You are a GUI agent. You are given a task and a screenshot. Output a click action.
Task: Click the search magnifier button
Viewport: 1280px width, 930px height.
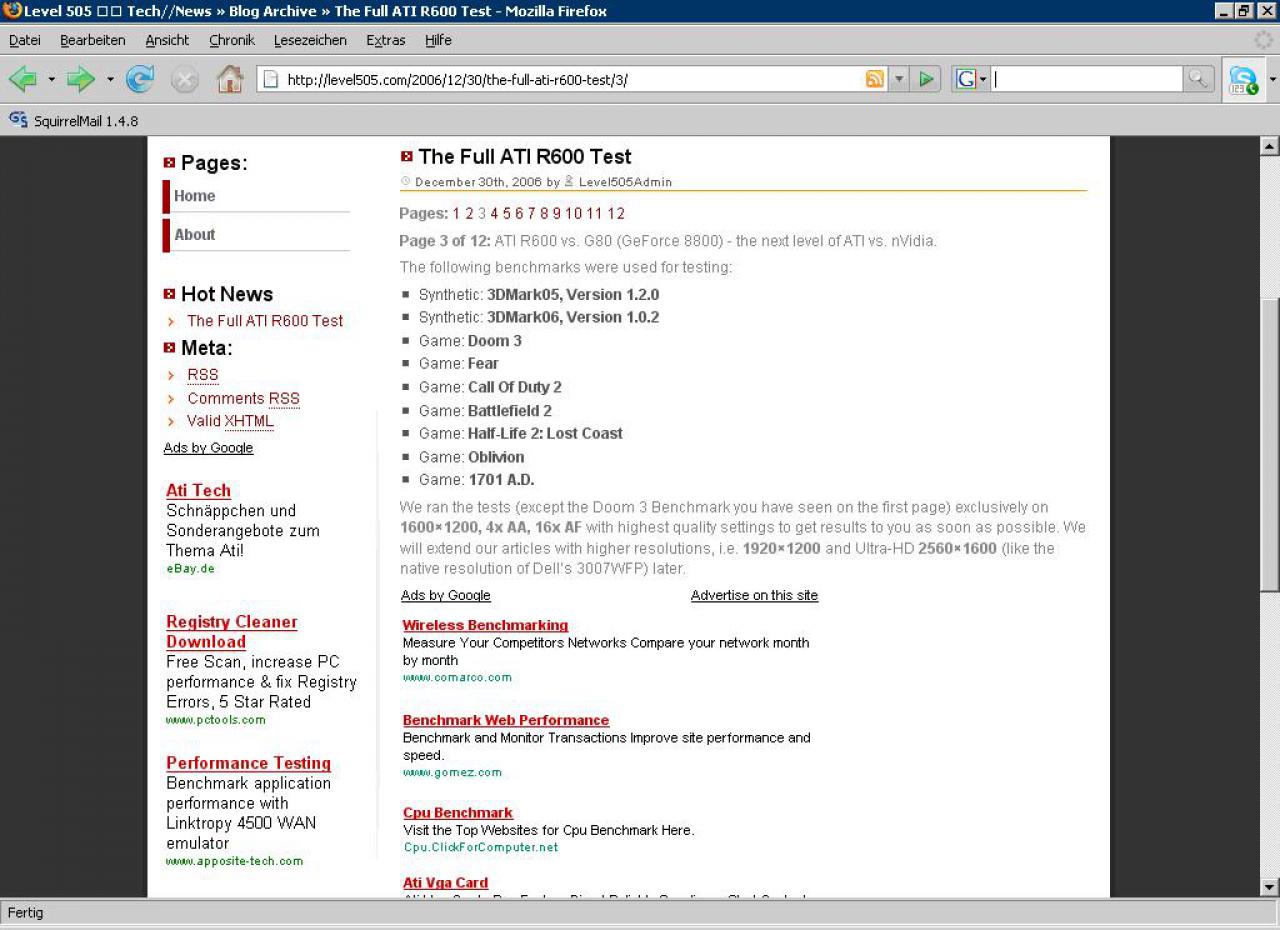pyautogui.click(x=1198, y=79)
